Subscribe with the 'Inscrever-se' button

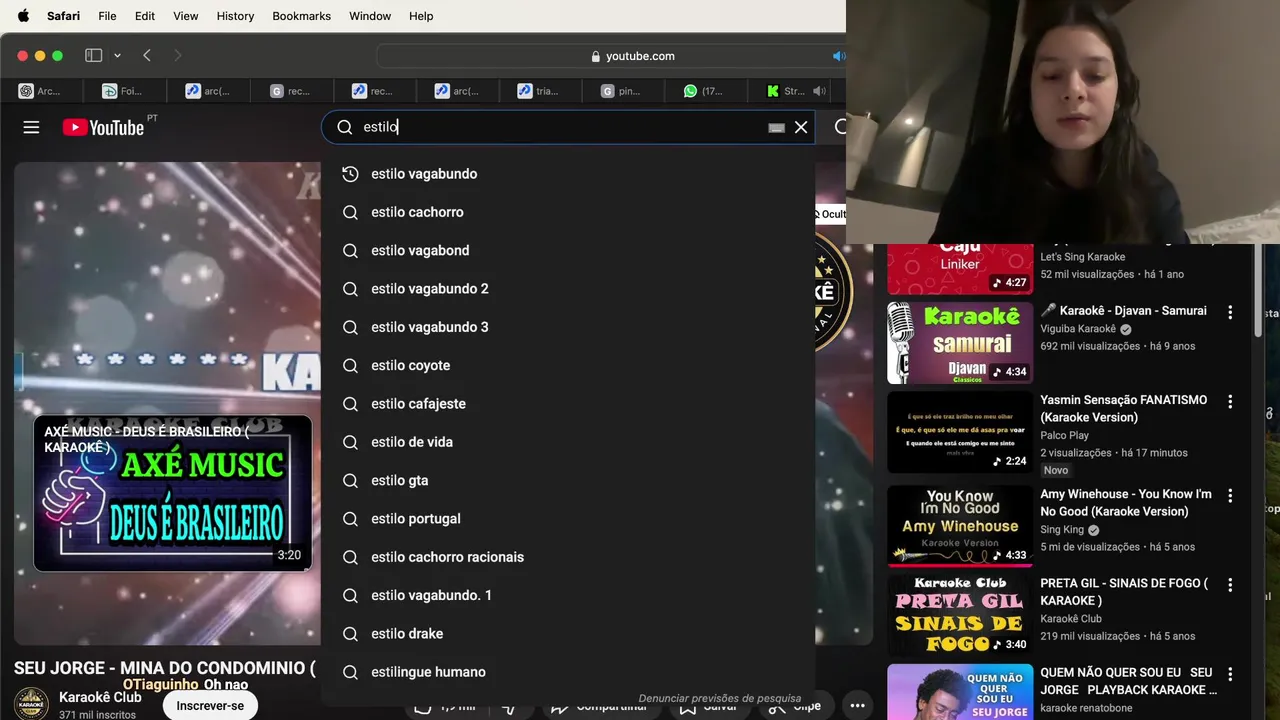click(210, 705)
